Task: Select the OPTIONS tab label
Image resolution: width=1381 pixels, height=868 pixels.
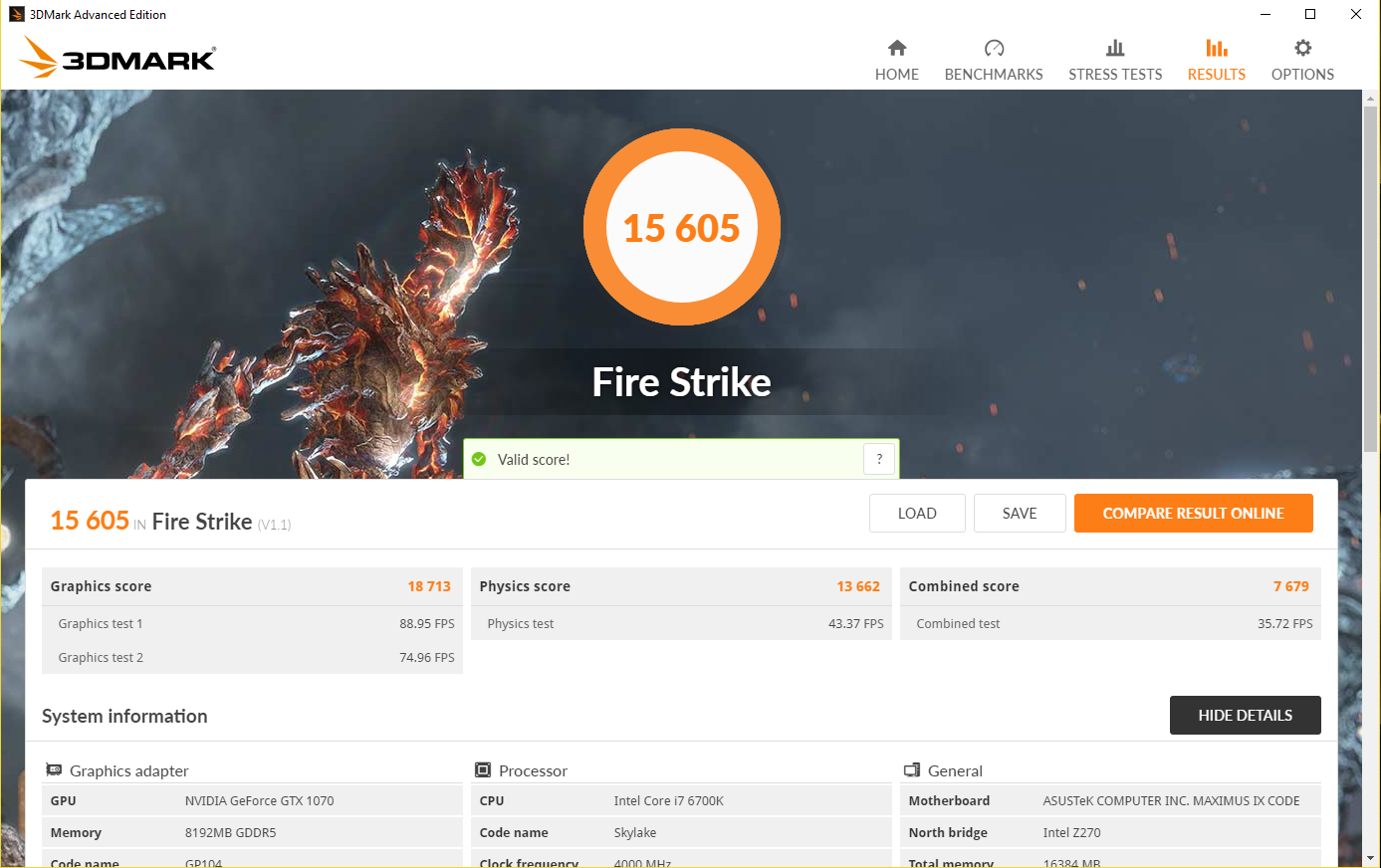Action: coord(1302,75)
